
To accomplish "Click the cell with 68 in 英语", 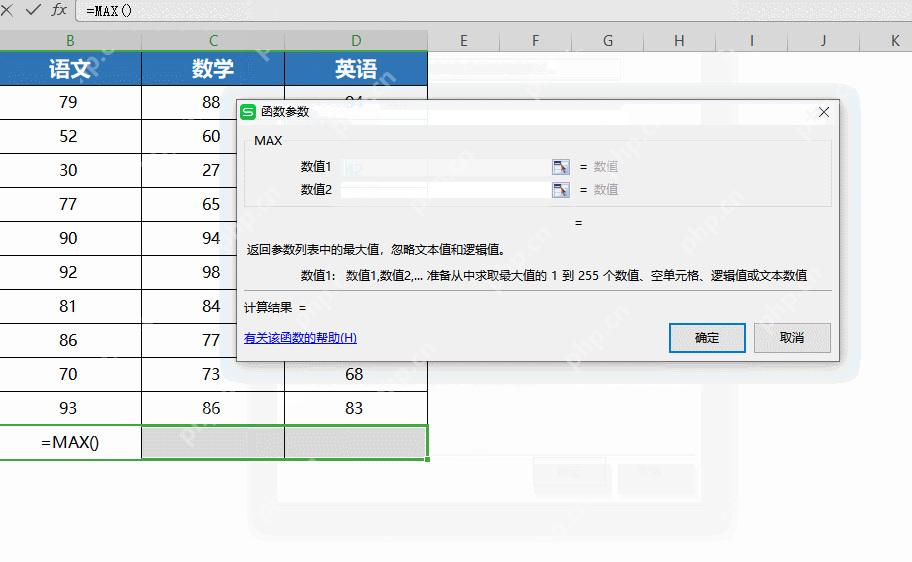I will click(x=356, y=376).
